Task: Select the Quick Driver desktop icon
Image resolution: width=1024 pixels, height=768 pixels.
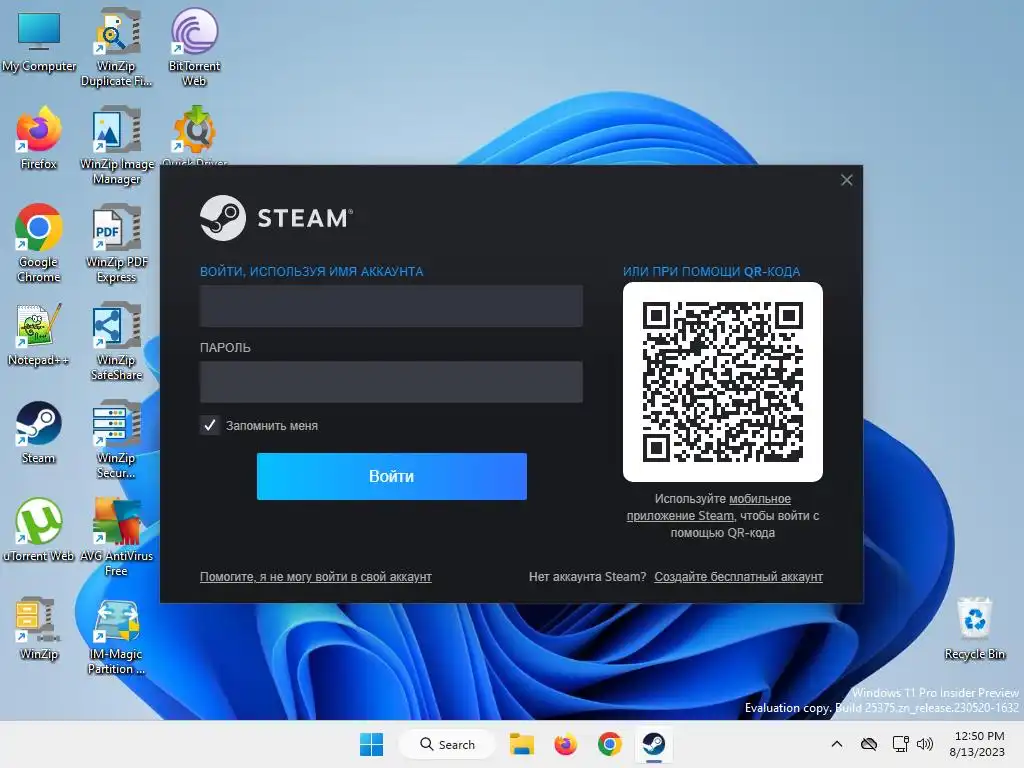Action: pyautogui.click(x=195, y=134)
